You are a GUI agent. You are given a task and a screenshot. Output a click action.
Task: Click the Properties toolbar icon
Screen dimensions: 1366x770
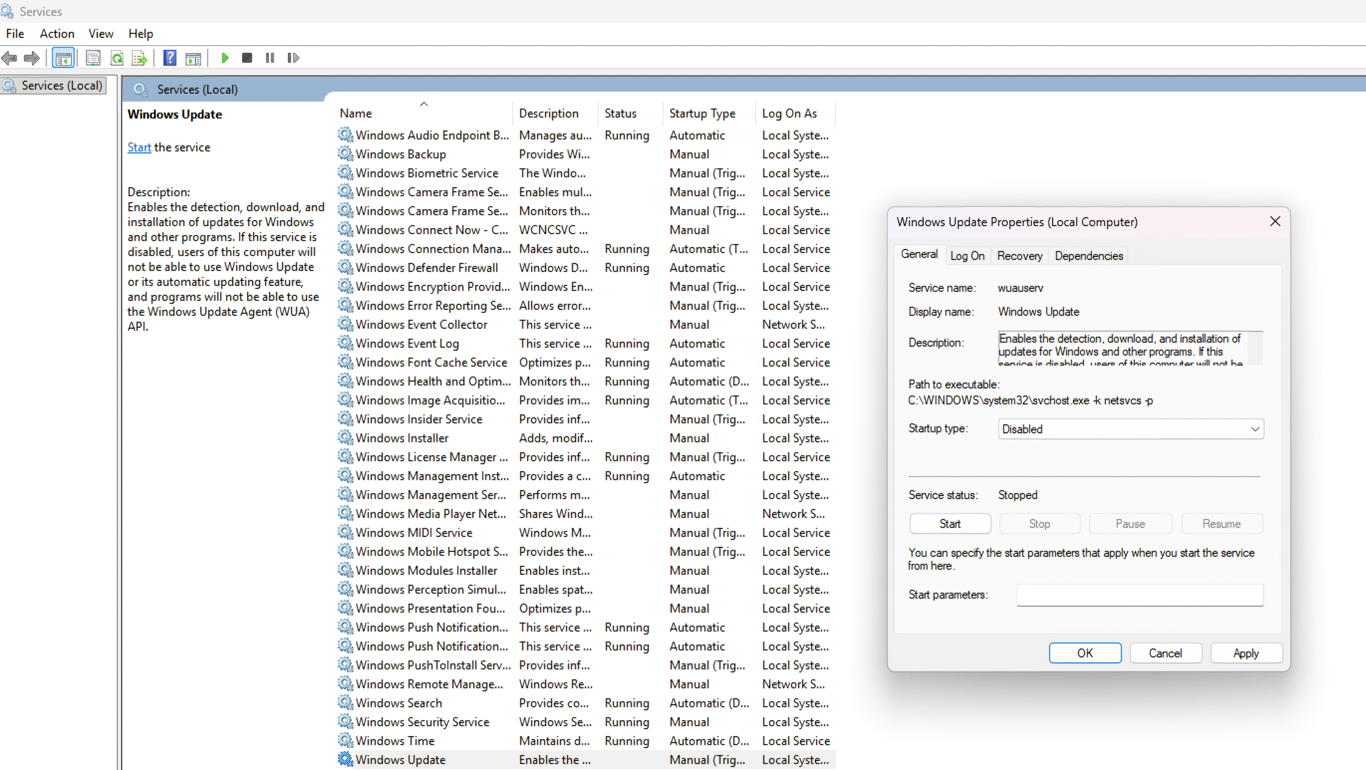pyautogui.click(x=93, y=58)
